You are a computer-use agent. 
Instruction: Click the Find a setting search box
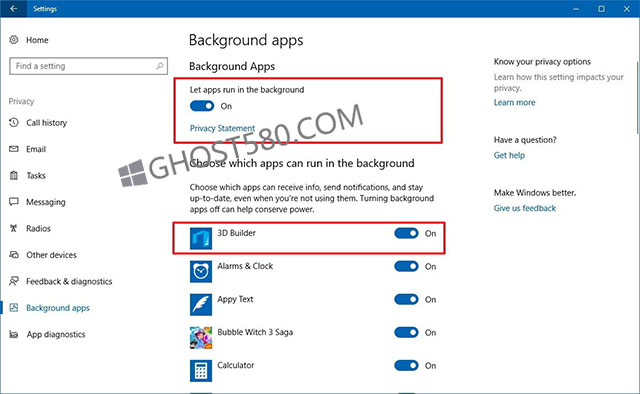[x=88, y=66]
